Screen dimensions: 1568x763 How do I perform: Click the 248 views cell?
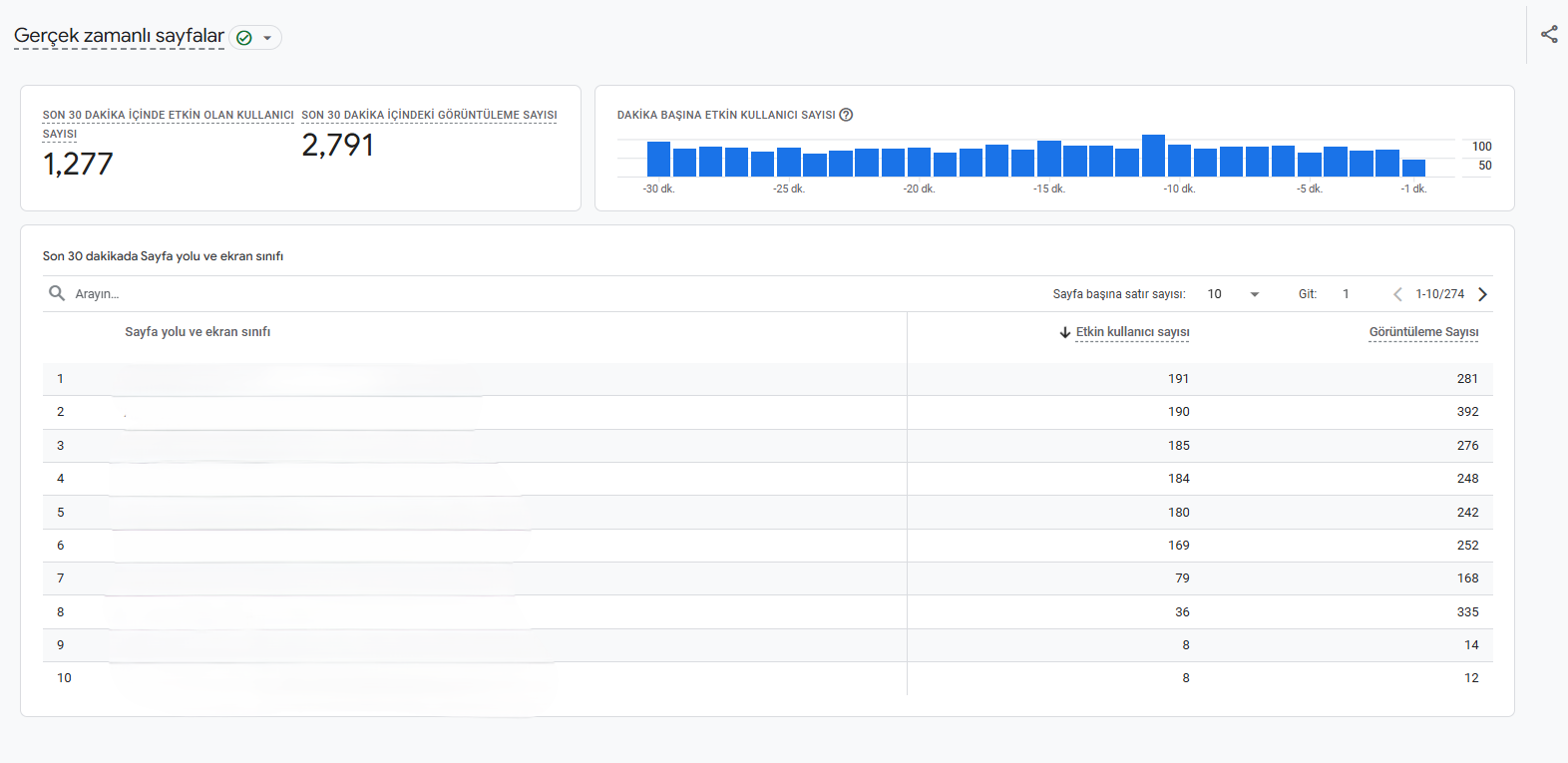point(1467,479)
